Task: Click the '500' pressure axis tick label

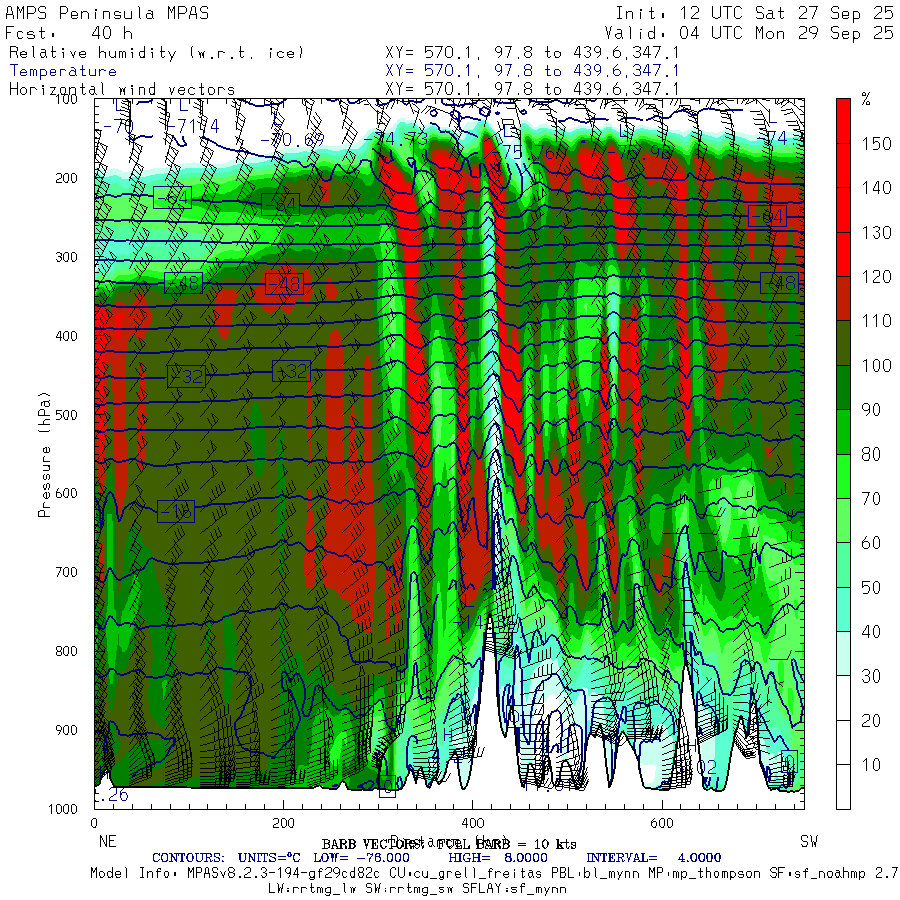Action: tap(67, 415)
